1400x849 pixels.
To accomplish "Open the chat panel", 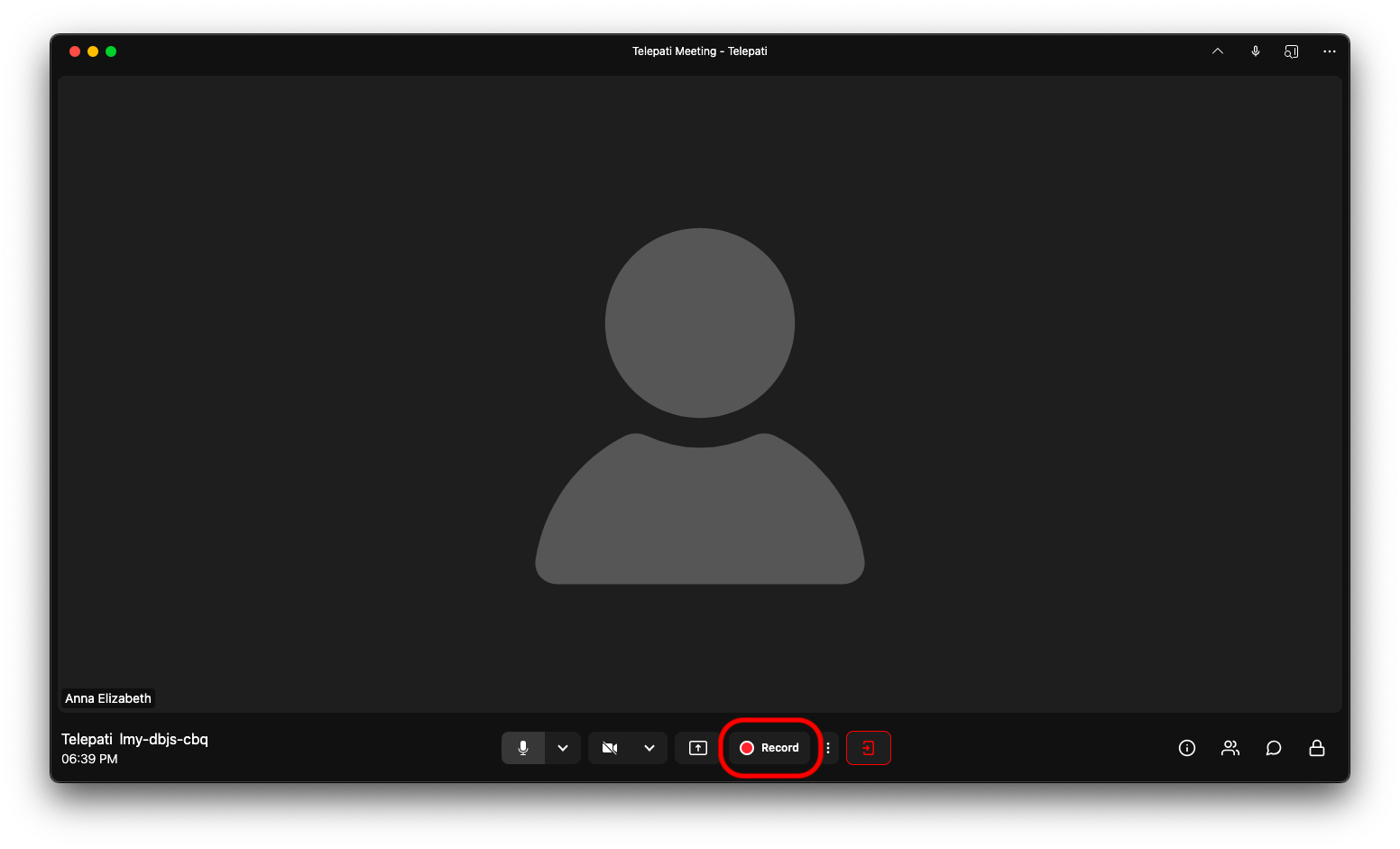I will tap(1274, 748).
